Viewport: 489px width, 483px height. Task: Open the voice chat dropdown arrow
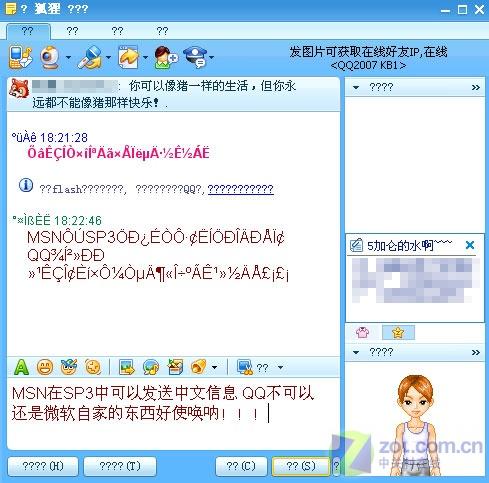109,58
